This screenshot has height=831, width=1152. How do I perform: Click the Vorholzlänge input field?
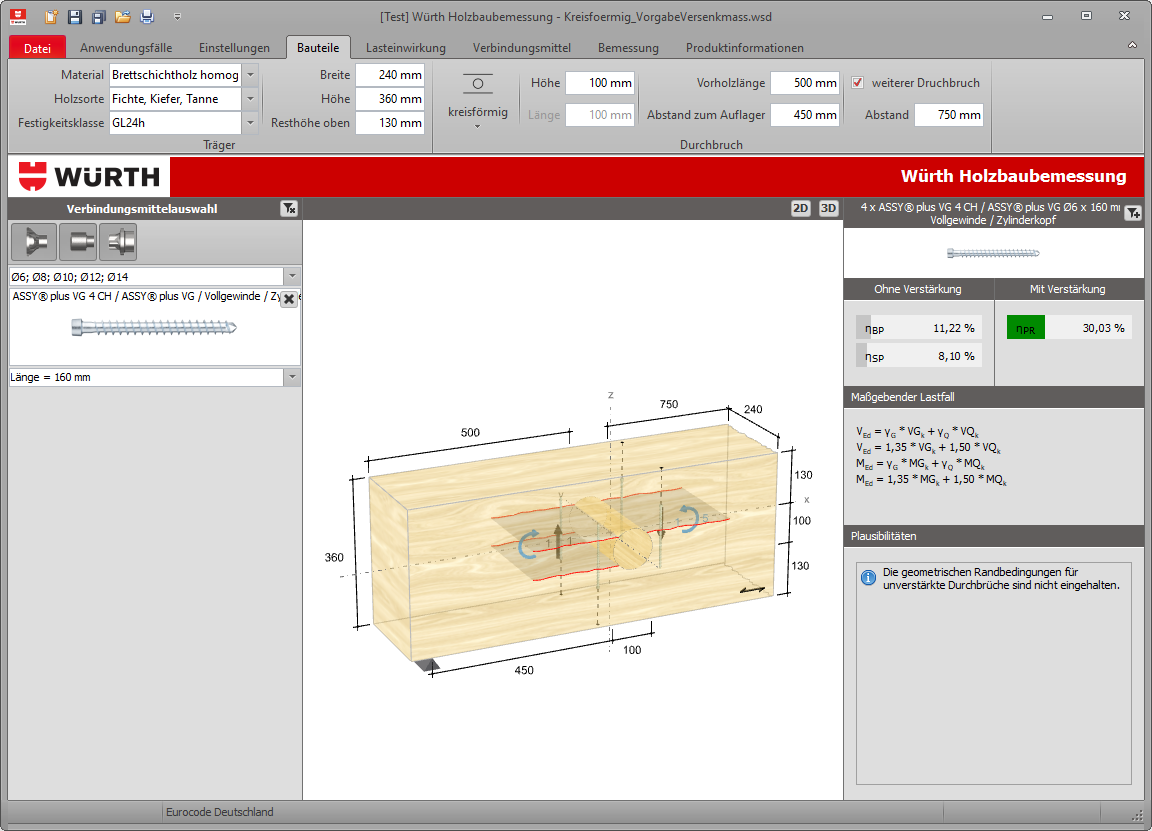click(x=805, y=83)
